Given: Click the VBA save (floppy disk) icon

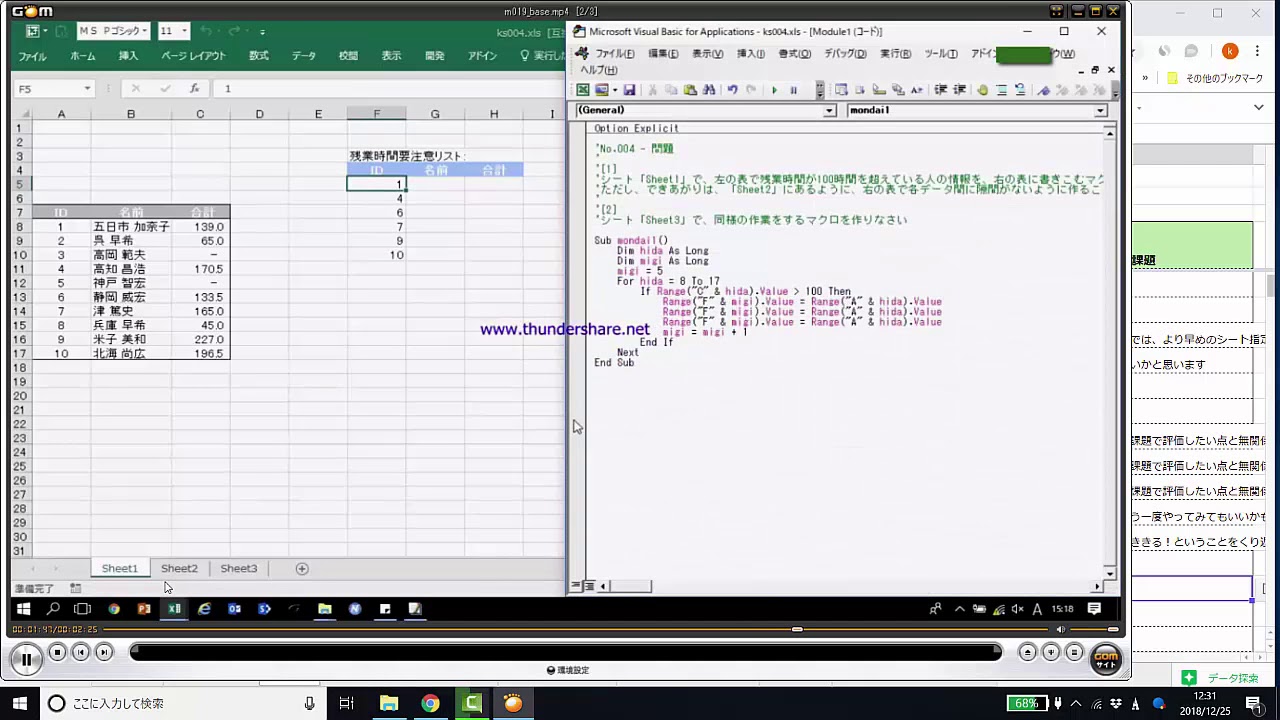Looking at the screenshot, I should point(629,90).
